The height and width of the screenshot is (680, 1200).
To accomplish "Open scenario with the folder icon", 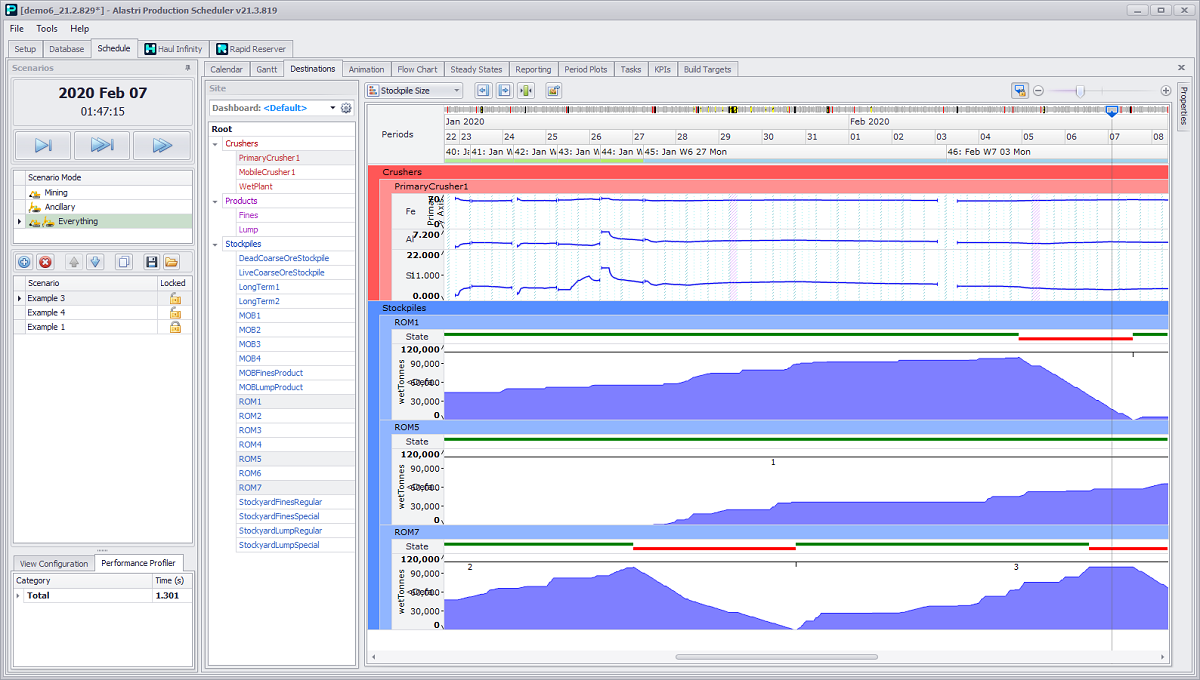I will (172, 262).
